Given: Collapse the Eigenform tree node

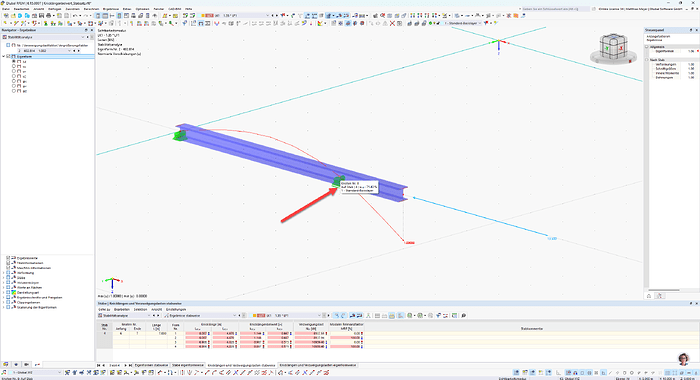Looking at the screenshot, I should (x=4, y=56).
